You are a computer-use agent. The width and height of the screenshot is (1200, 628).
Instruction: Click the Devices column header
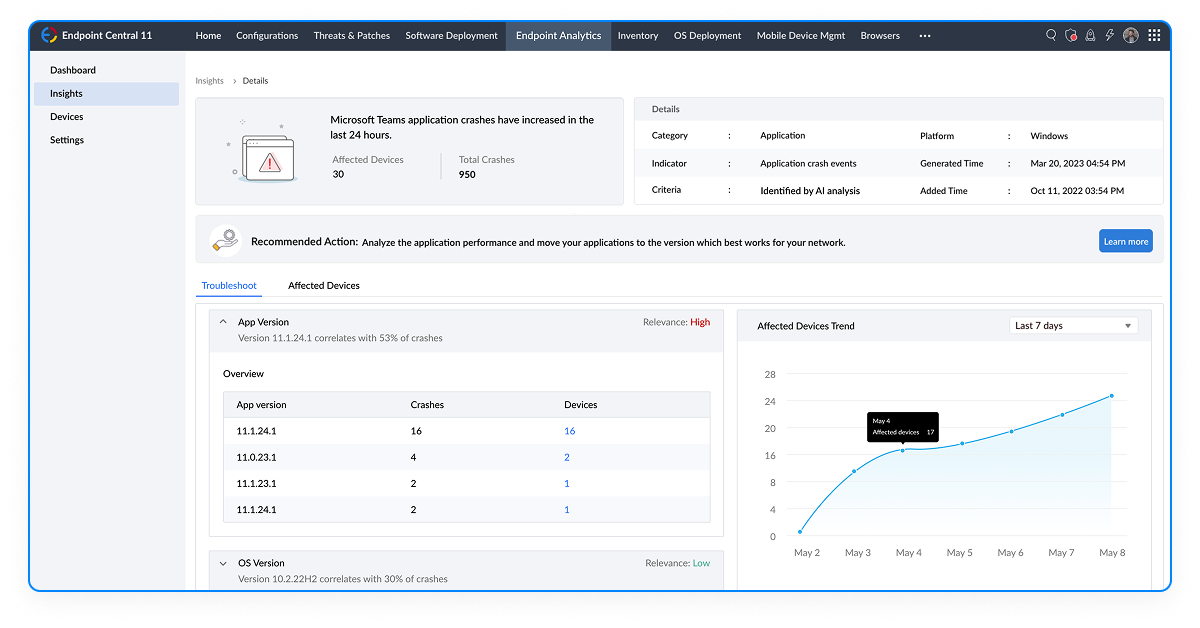(x=580, y=405)
